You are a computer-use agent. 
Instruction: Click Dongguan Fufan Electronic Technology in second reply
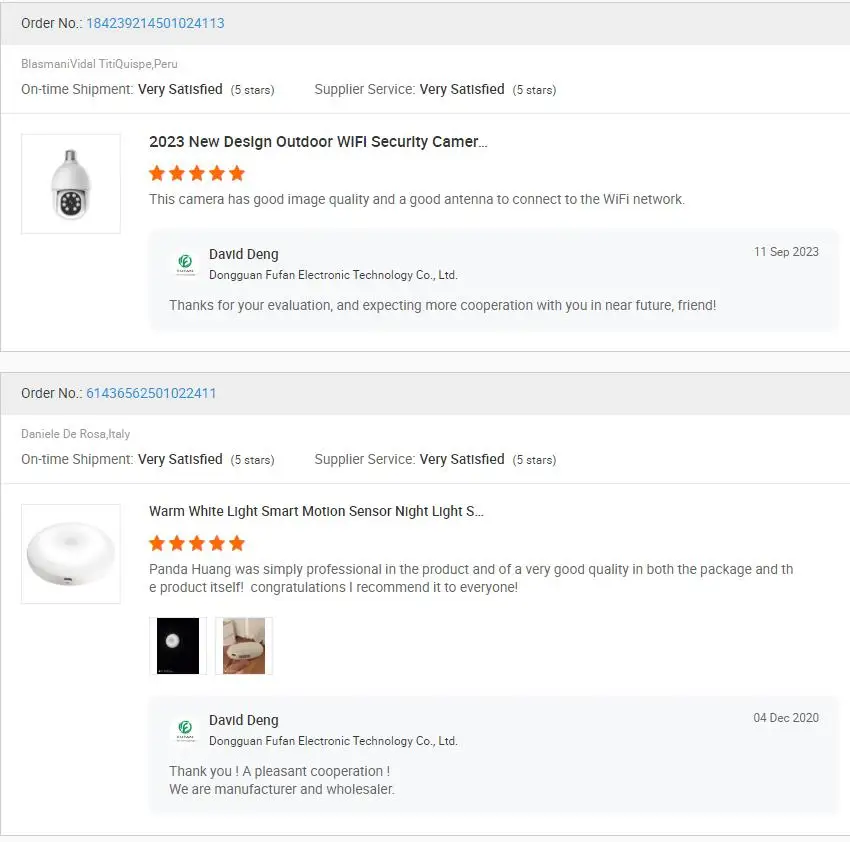coord(333,741)
